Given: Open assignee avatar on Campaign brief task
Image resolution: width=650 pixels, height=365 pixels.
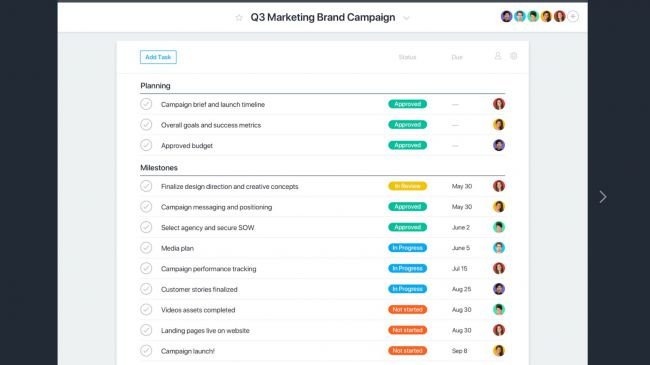Looking at the screenshot, I should 499,104.
